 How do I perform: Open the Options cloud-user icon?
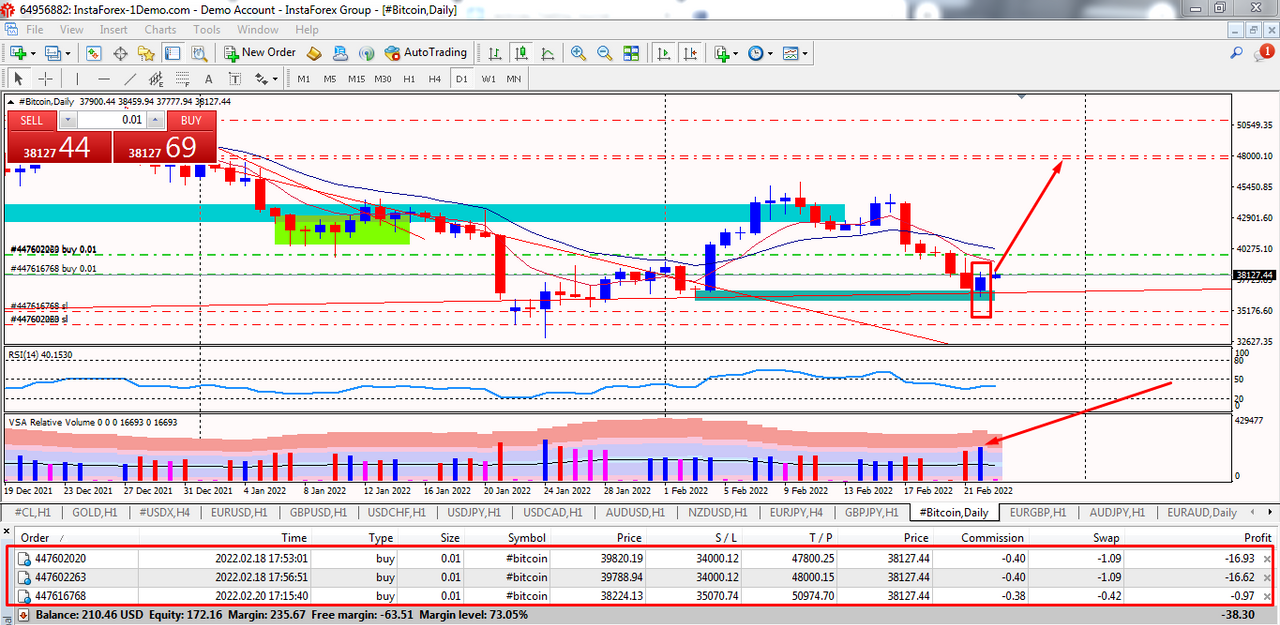pyautogui.click(x=341, y=53)
